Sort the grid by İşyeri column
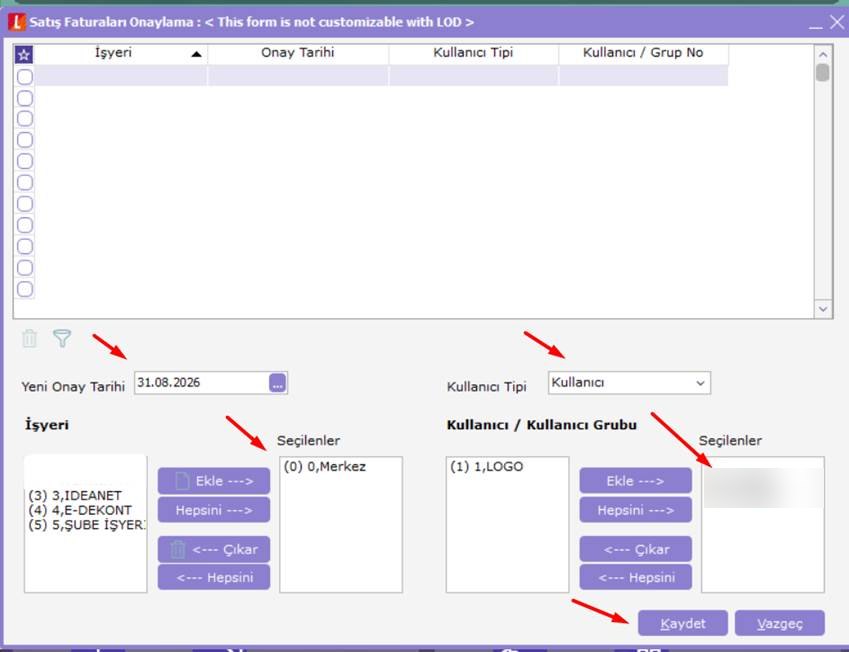This screenshot has height=652, width=849. click(x=121, y=53)
